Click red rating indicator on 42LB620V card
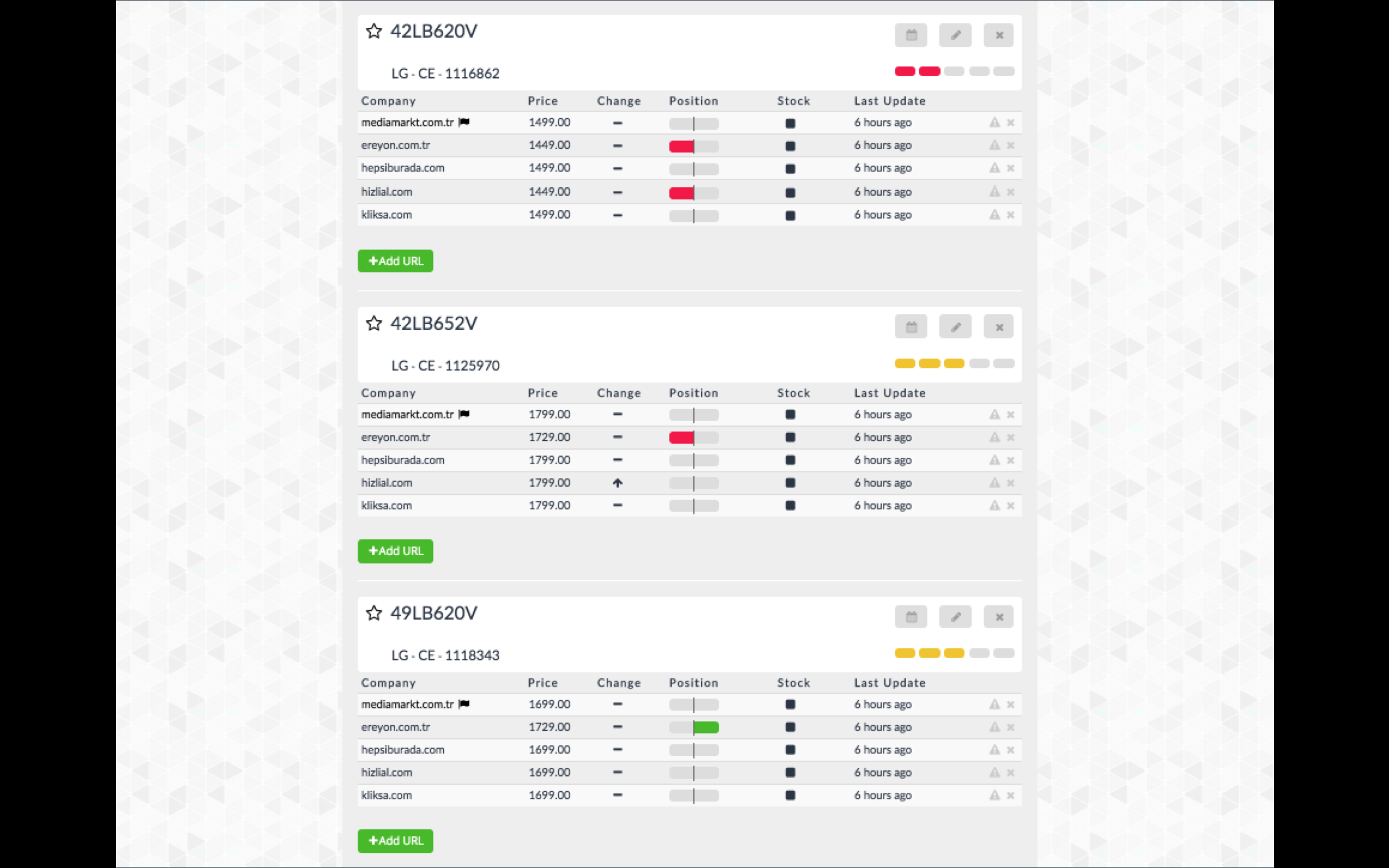 [905, 71]
